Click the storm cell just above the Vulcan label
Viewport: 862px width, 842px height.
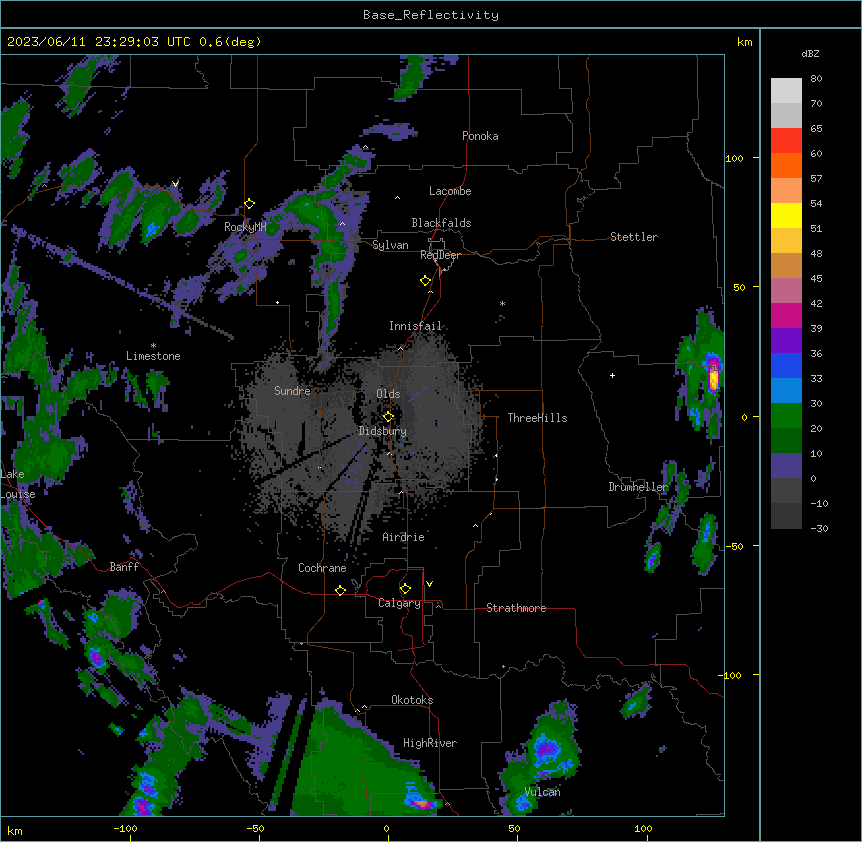(x=548, y=750)
